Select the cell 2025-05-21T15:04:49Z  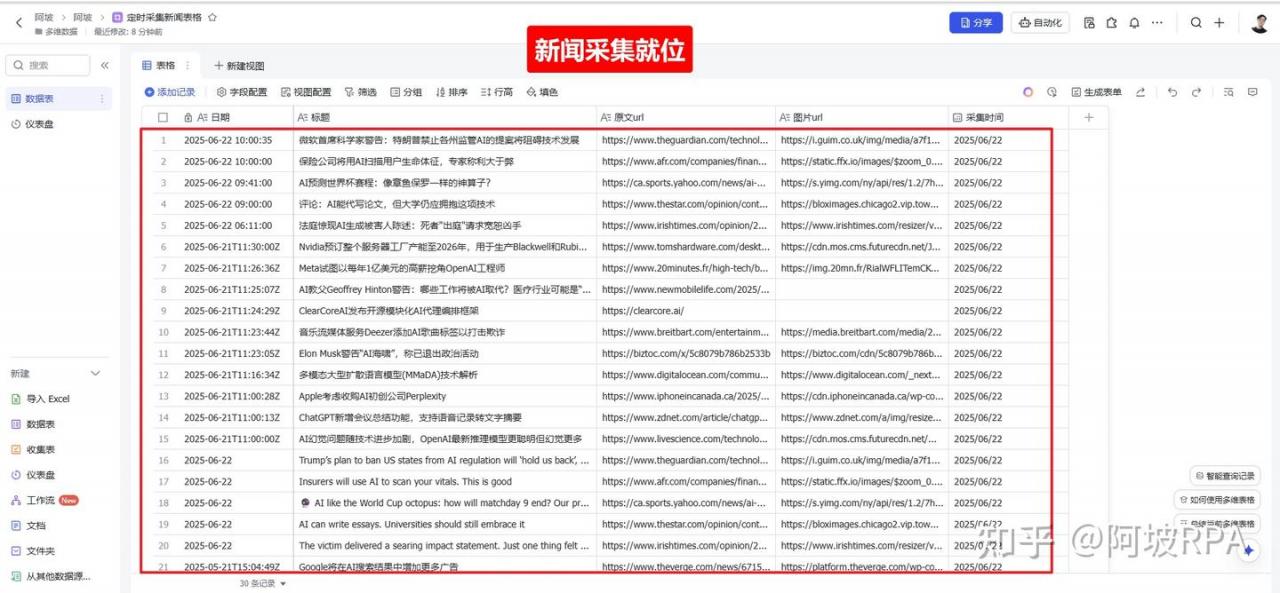point(235,567)
